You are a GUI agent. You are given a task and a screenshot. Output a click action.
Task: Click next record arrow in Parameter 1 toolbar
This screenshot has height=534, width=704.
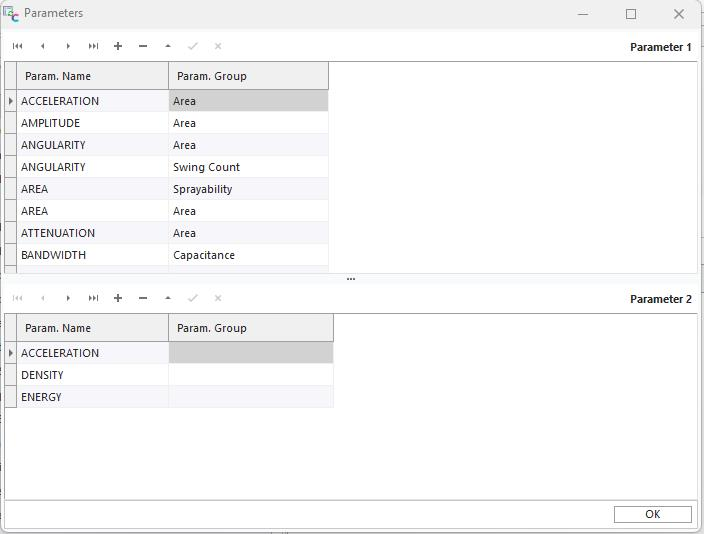coord(68,46)
